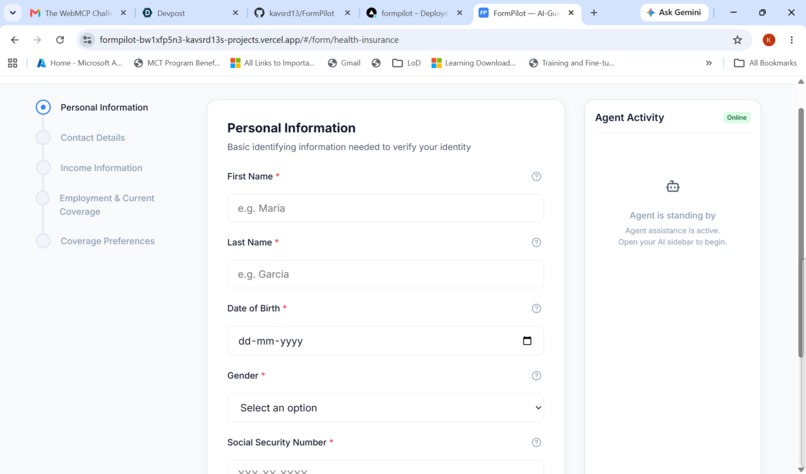Click the browser address bar URL
The width and height of the screenshot is (806, 474).
tap(249, 40)
